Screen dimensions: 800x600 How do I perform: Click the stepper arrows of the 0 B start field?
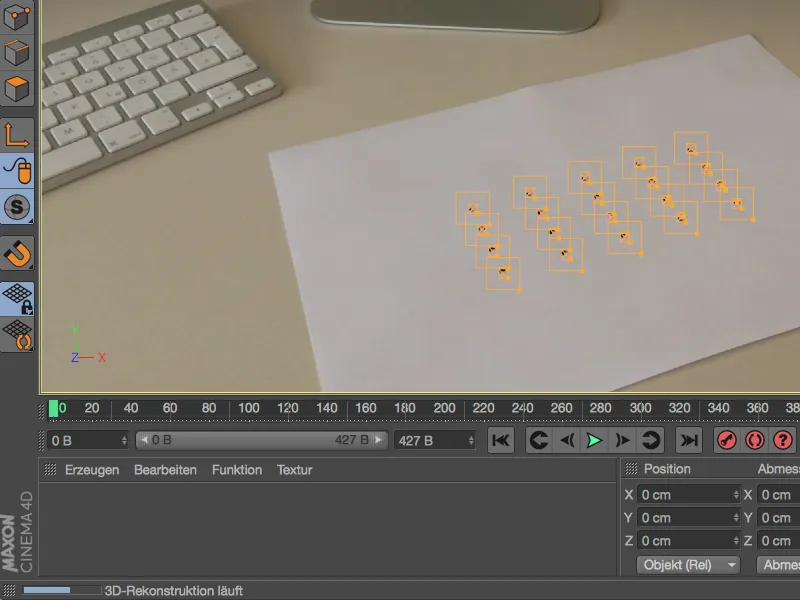click(124, 441)
